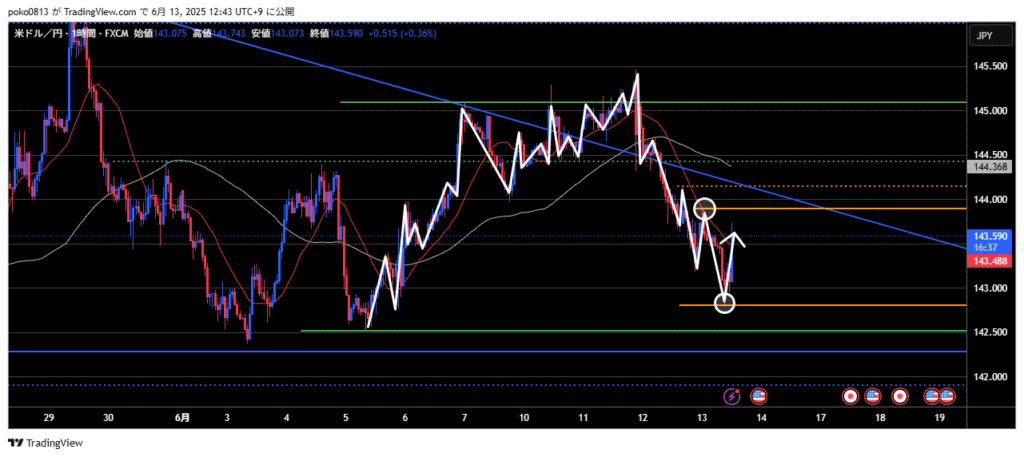Open the US flag event icon near date 14
The width and height of the screenshot is (1024, 457).
coord(757,396)
